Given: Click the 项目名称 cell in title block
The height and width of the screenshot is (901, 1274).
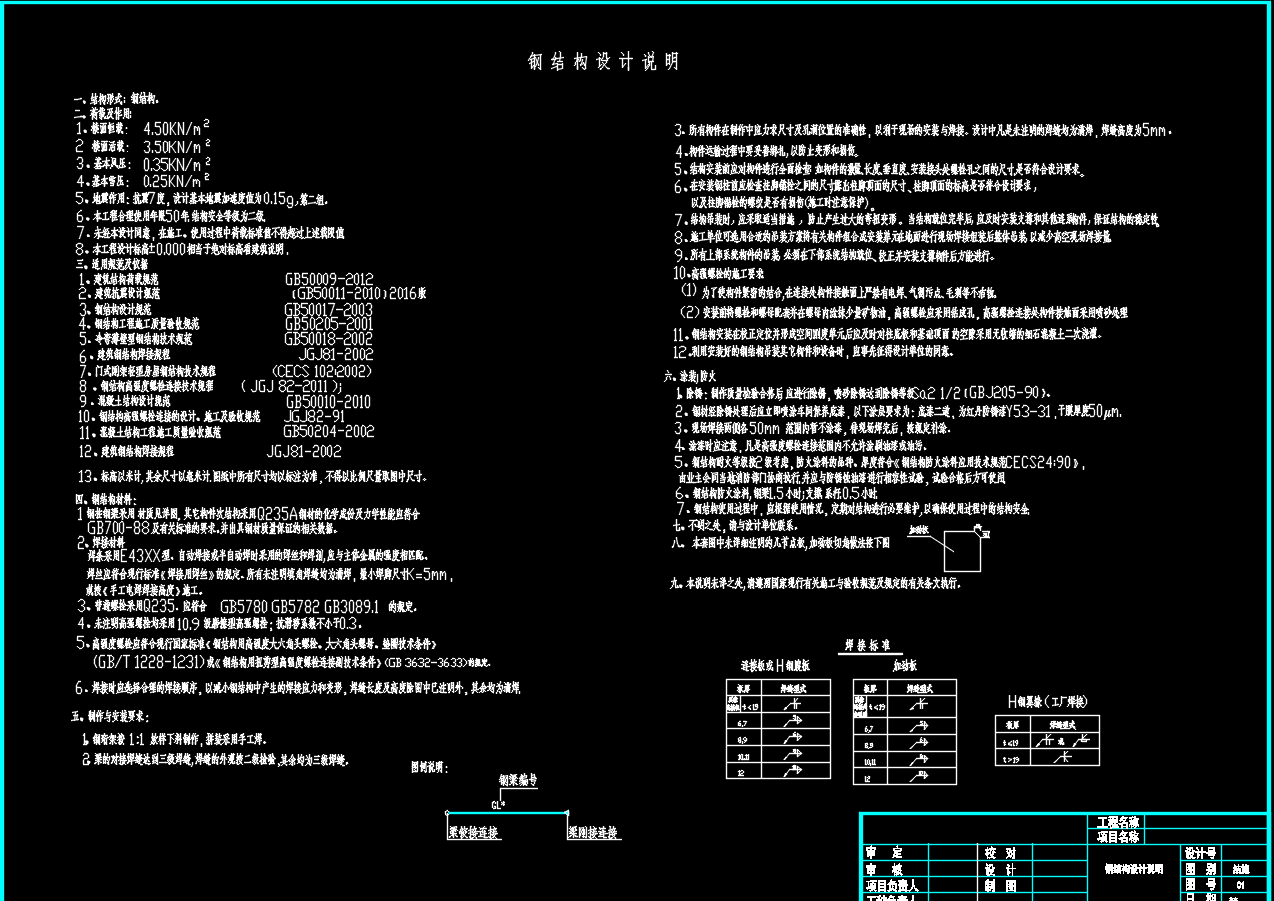Looking at the screenshot, I should tap(1117, 836).
